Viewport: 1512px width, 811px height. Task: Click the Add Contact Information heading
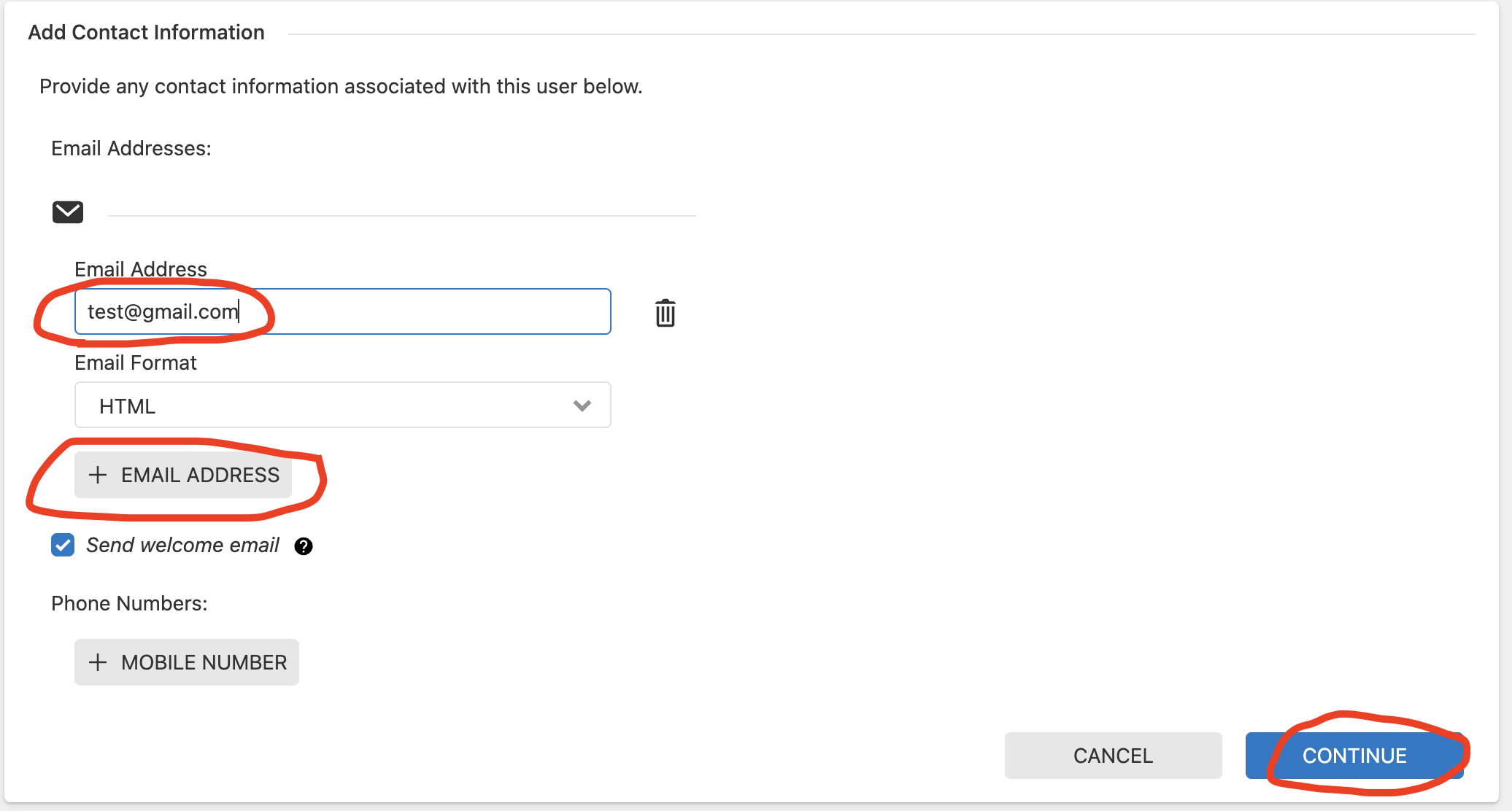[x=146, y=33]
